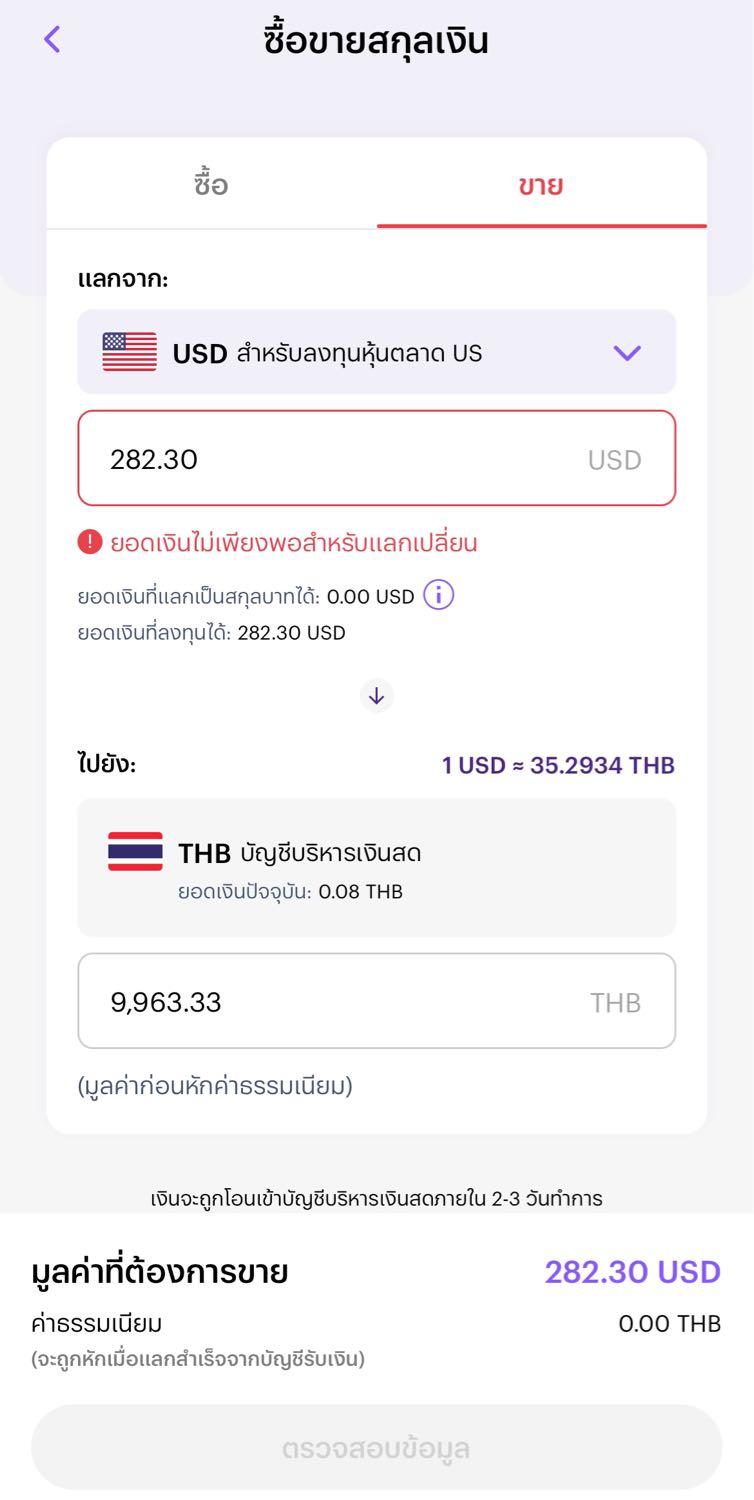This screenshot has width=754, height=1500.
Task: Expand the USD currency dropdown chevron
Action: pyautogui.click(x=627, y=352)
